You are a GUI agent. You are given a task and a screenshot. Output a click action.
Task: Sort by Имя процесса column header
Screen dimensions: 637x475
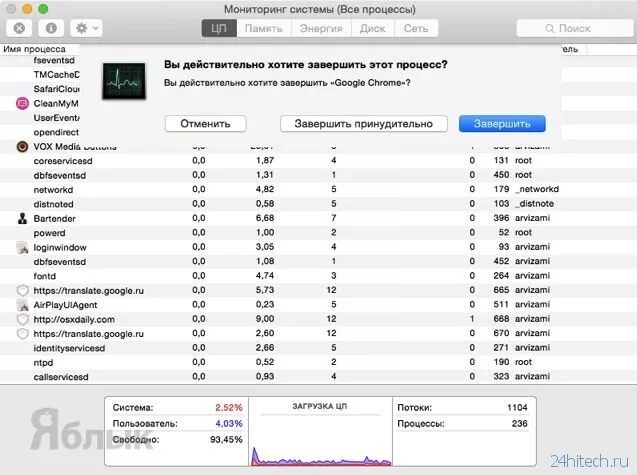coord(35,49)
